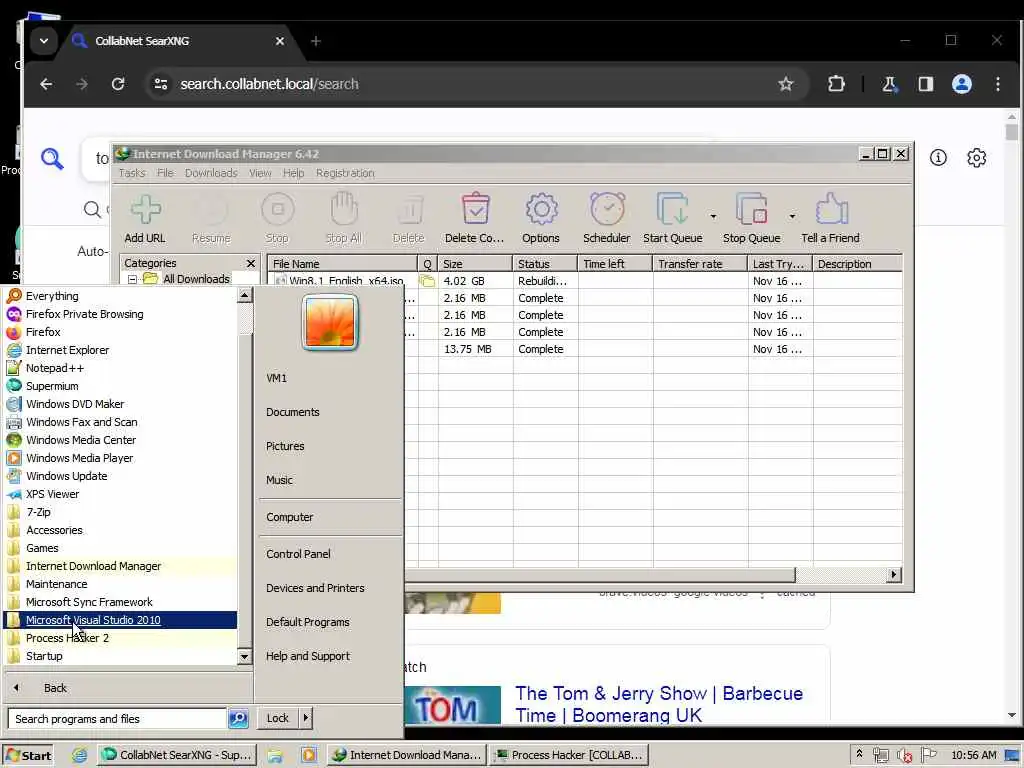This screenshot has height=768, width=1024.
Task: Click the File Name column header
Action: tap(343, 264)
